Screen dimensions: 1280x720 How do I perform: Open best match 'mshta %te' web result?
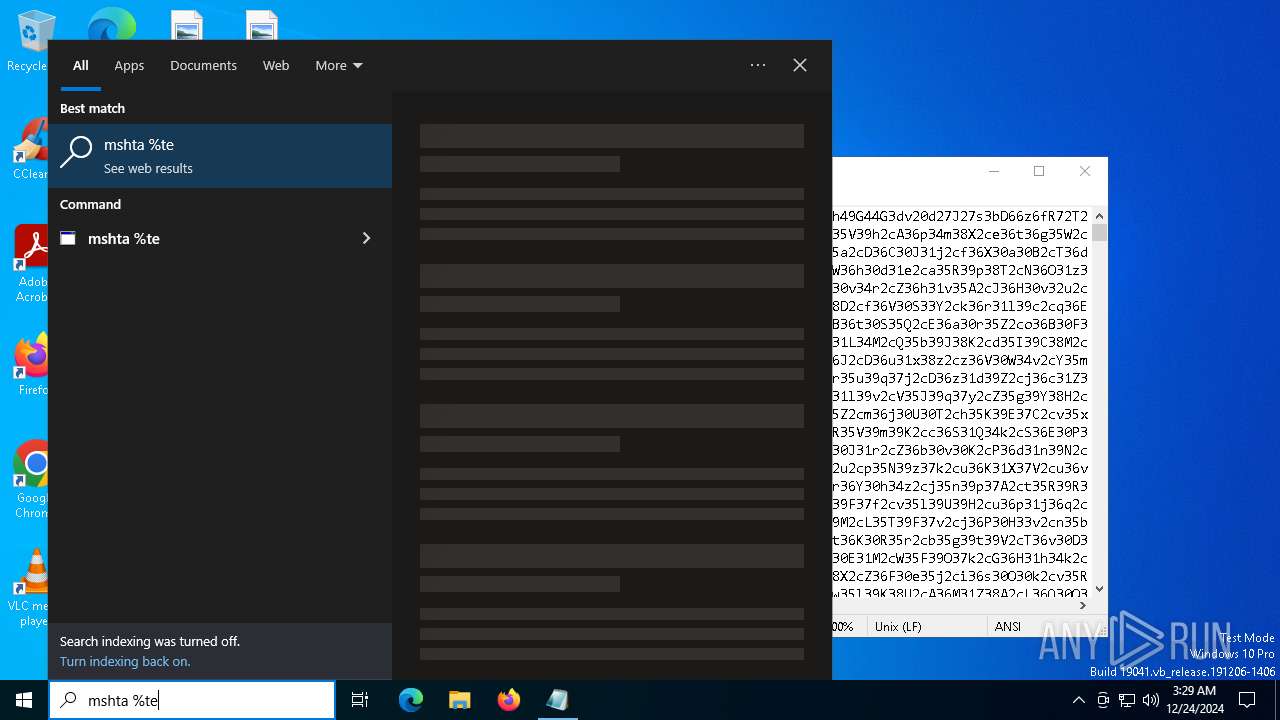(x=220, y=156)
